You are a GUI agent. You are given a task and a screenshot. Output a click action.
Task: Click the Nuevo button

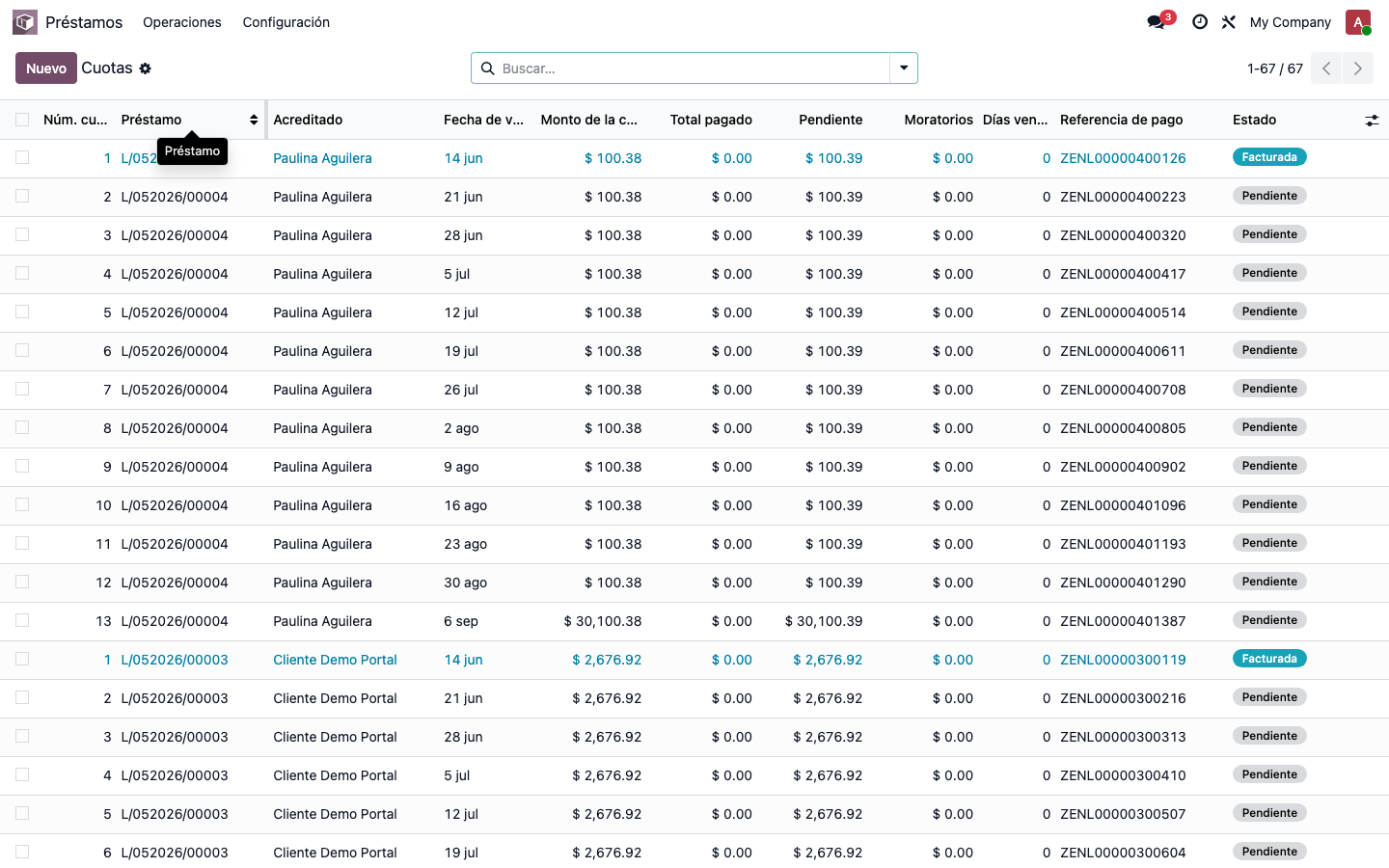point(46,68)
